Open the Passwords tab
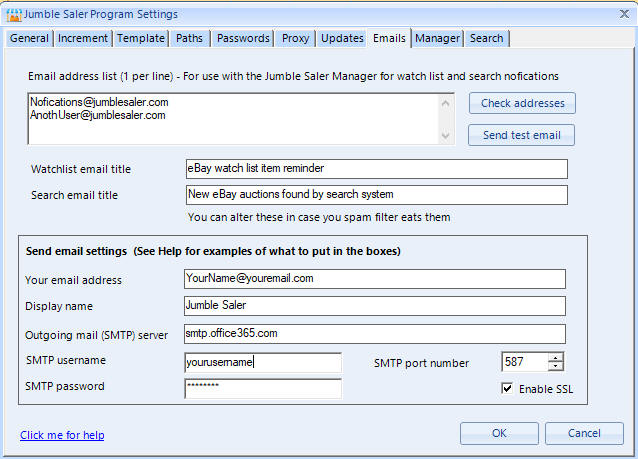The image size is (638, 459). pyautogui.click(x=243, y=38)
